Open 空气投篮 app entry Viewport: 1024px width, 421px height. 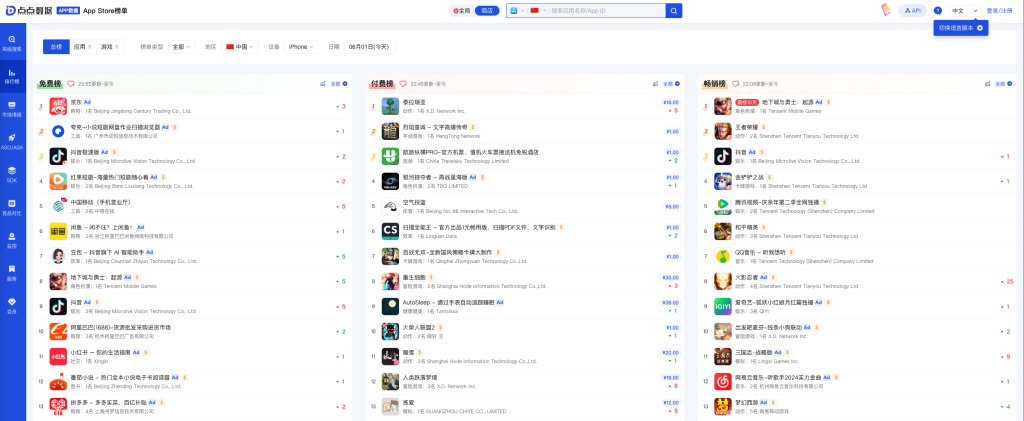pyautogui.click(x=524, y=206)
